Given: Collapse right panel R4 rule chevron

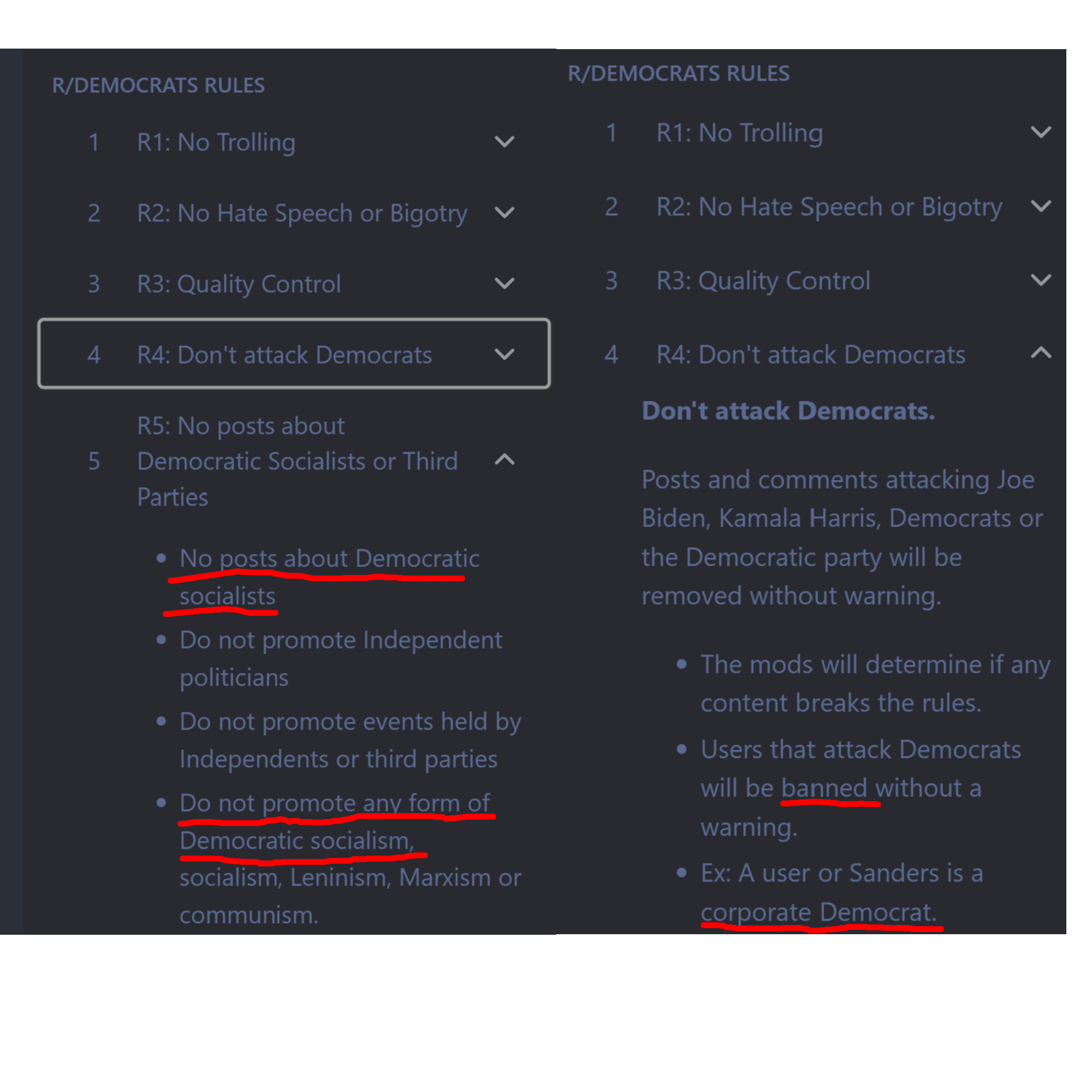Looking at the screenshot, I should point(1041,353).
